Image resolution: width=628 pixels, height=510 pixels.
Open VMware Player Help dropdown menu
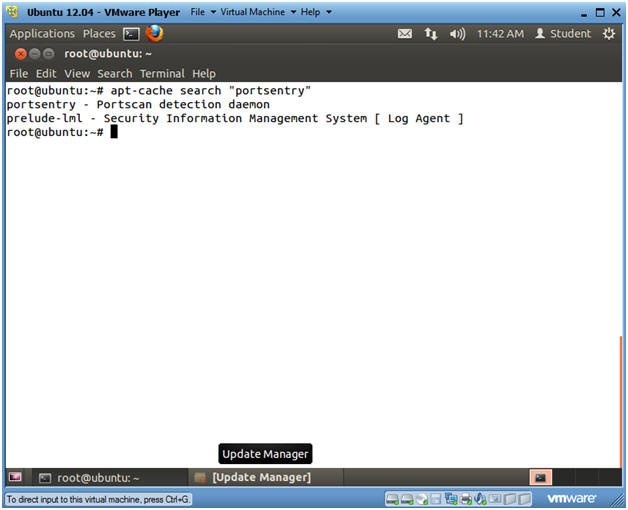click(x=316, y=12)
